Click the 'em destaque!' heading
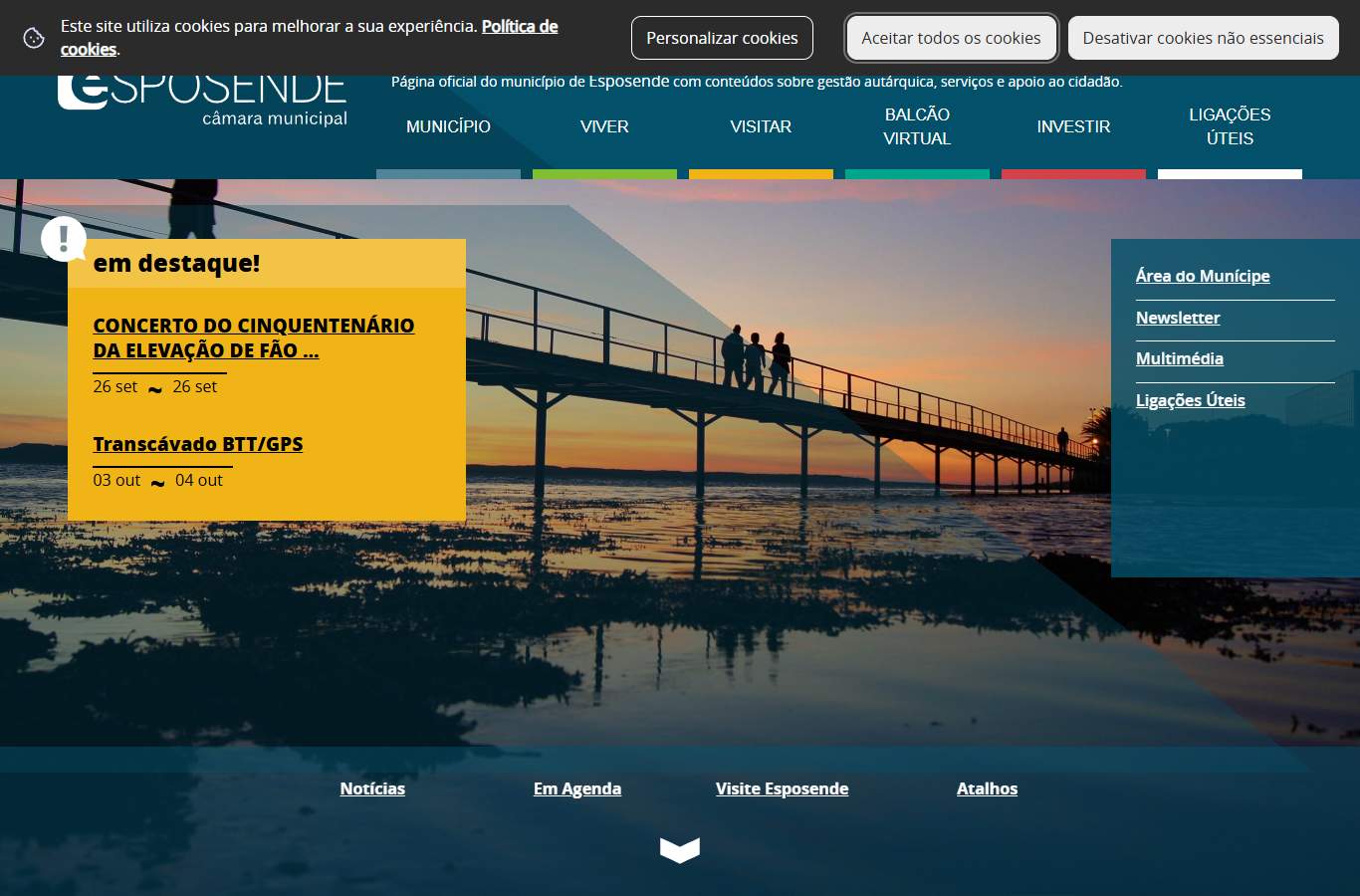 [x=176, y=263]
